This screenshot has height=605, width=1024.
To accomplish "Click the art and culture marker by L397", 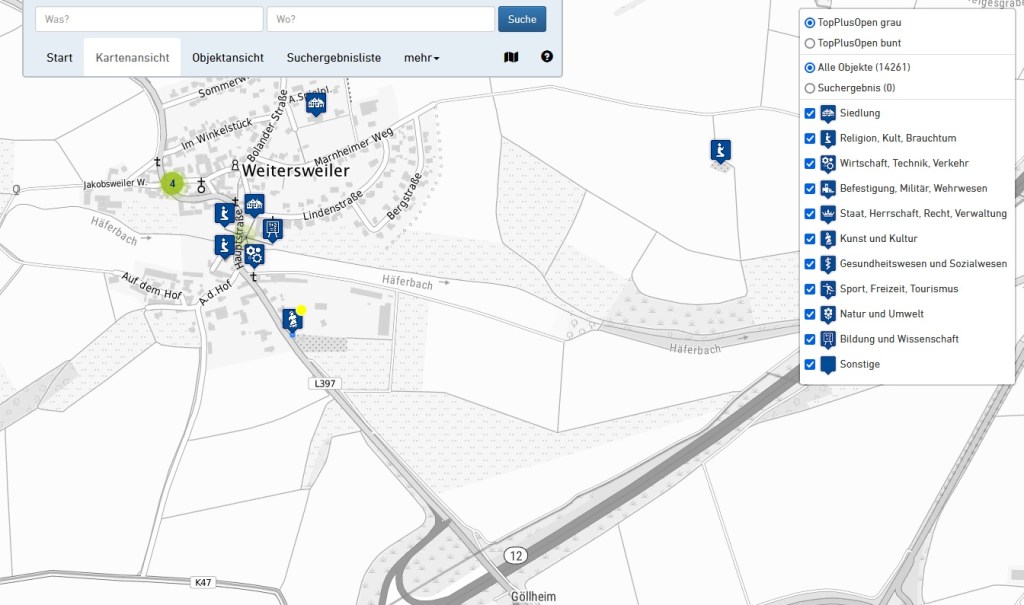I will [292, 320].
